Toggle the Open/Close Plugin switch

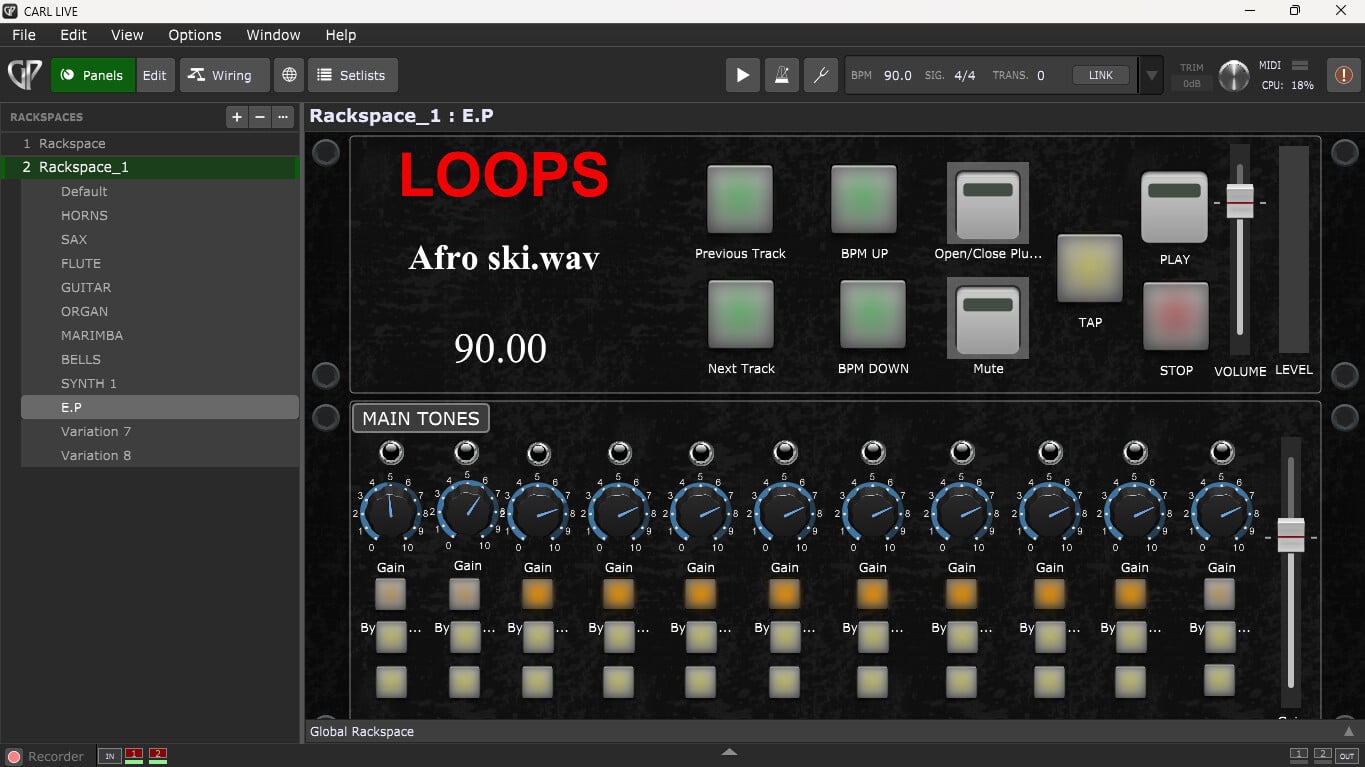[987, 203]
